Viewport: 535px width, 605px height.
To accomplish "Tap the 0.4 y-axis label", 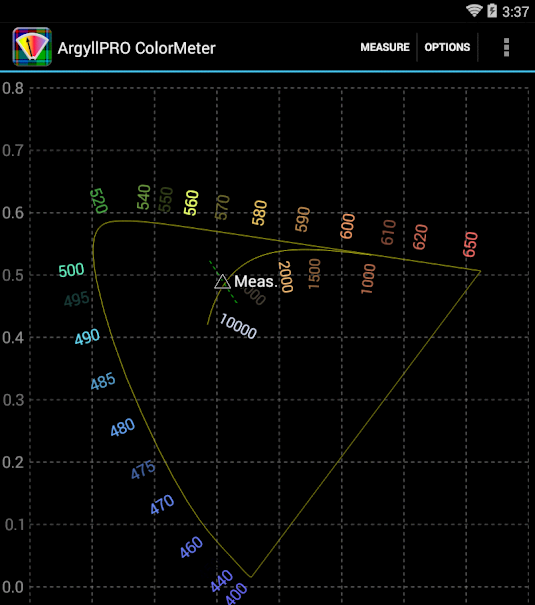I will [13, 338].
